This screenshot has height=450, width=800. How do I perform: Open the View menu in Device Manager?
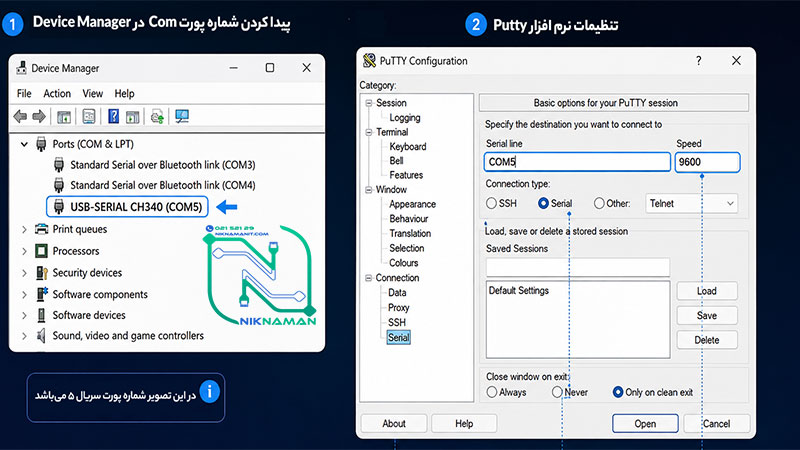92,93
